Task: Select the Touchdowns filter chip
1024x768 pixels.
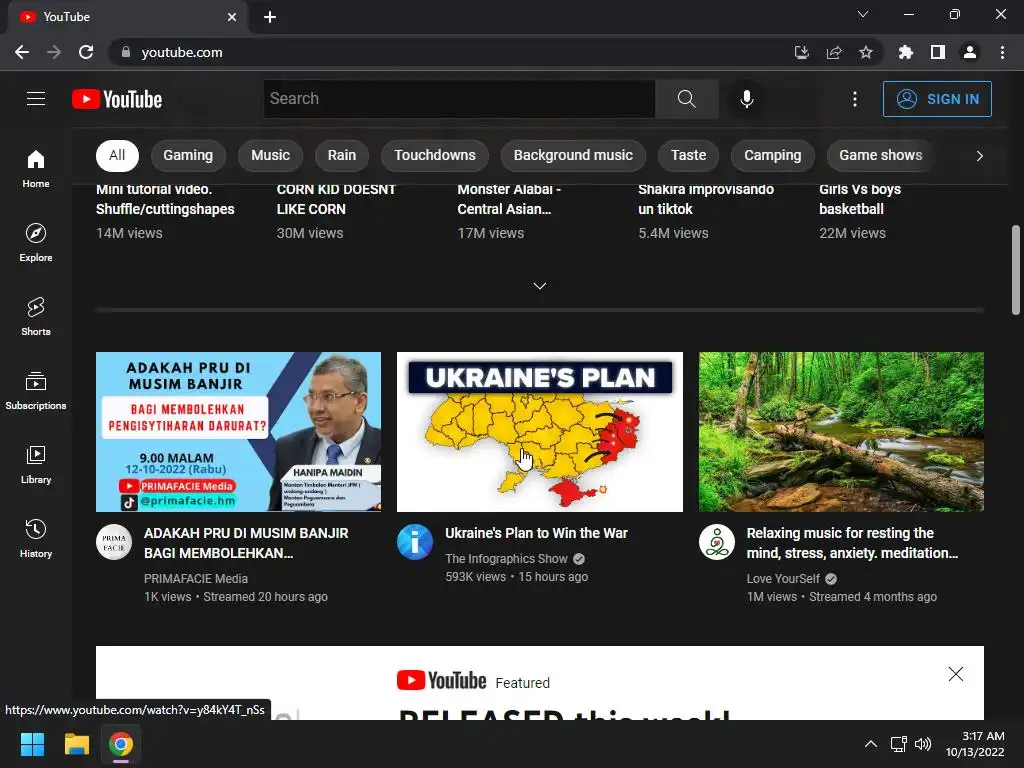Action: point(434,155)
